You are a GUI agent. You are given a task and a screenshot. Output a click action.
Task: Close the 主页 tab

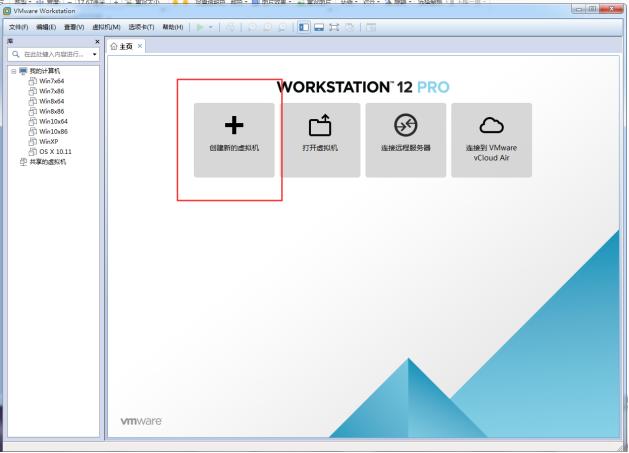point(140,46)
